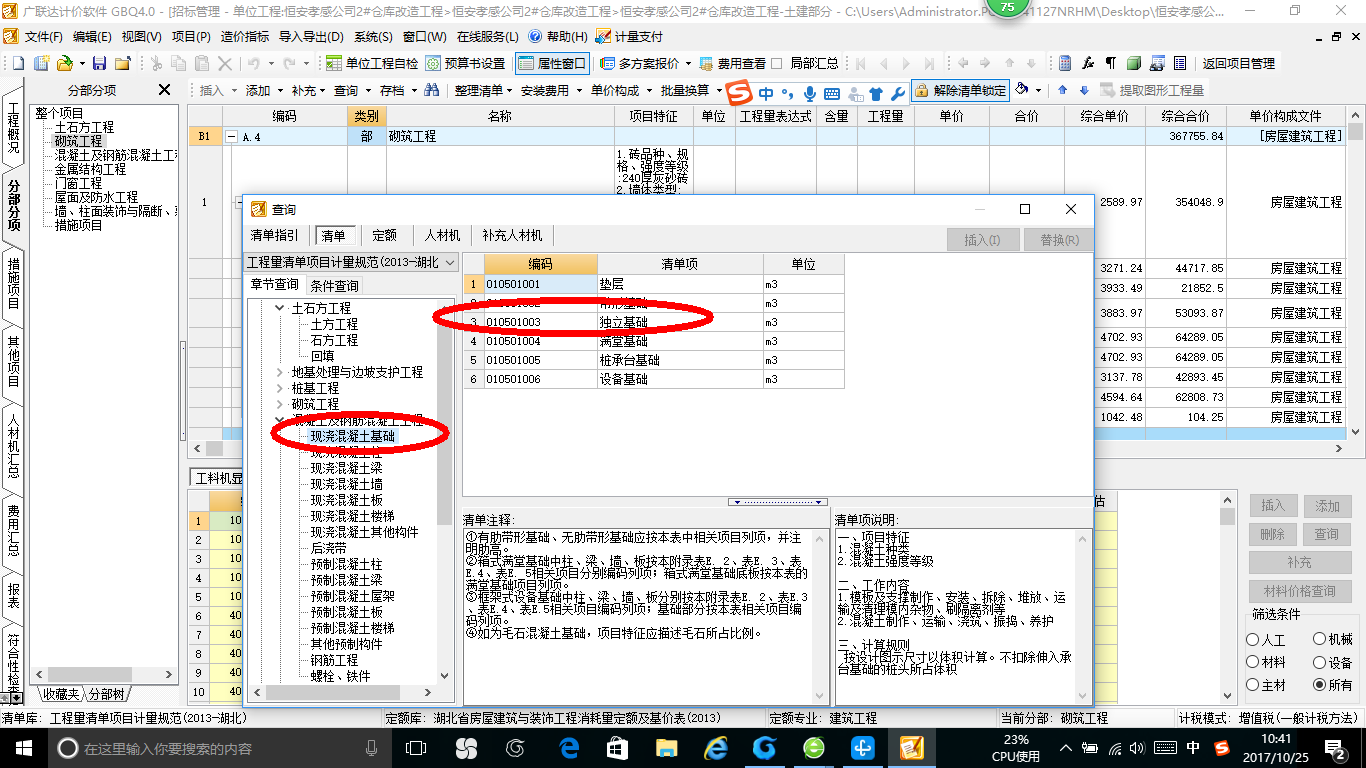This screenshot has width=1366, height=768.
Task: Open 预算书设置 budget settings
Action: (x=465, y=63)
